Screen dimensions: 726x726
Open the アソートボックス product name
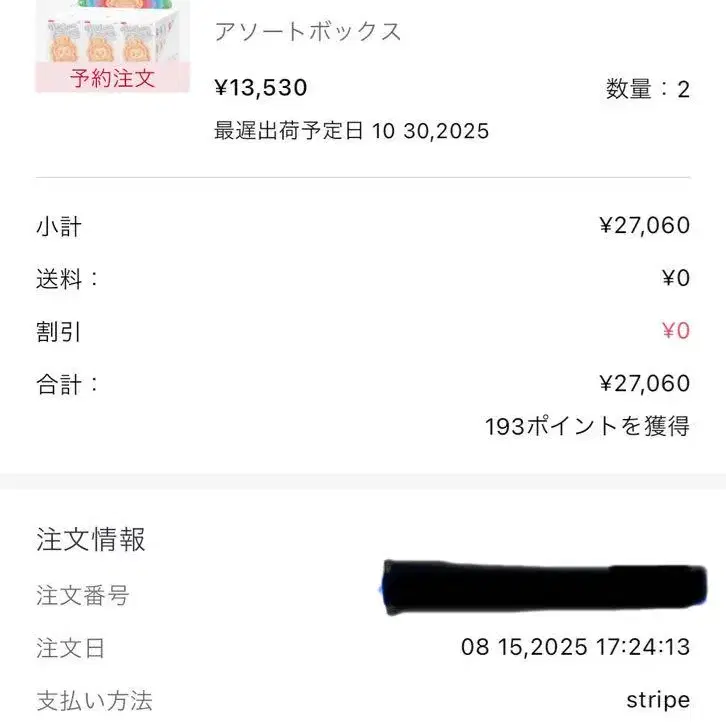click(308, 32)
